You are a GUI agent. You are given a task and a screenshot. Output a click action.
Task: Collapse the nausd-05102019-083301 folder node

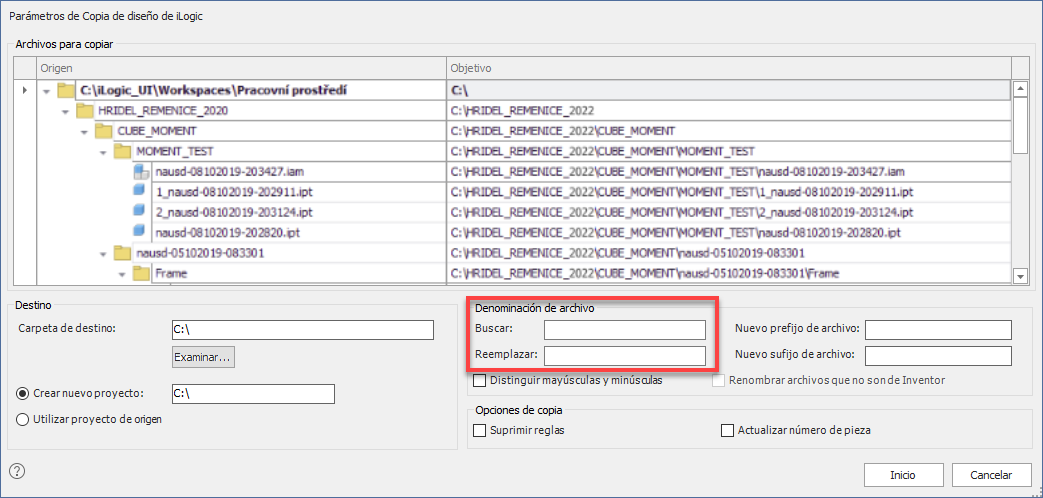103,253
